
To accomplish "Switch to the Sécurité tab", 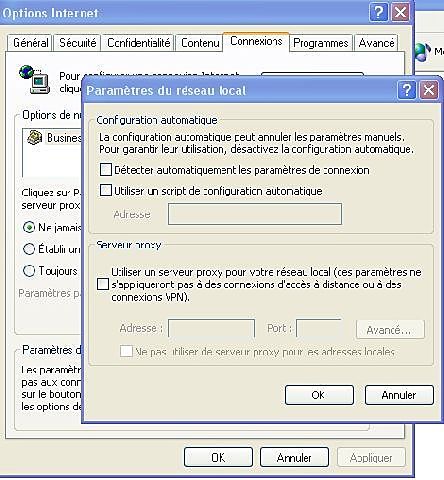I will point(77,43).
